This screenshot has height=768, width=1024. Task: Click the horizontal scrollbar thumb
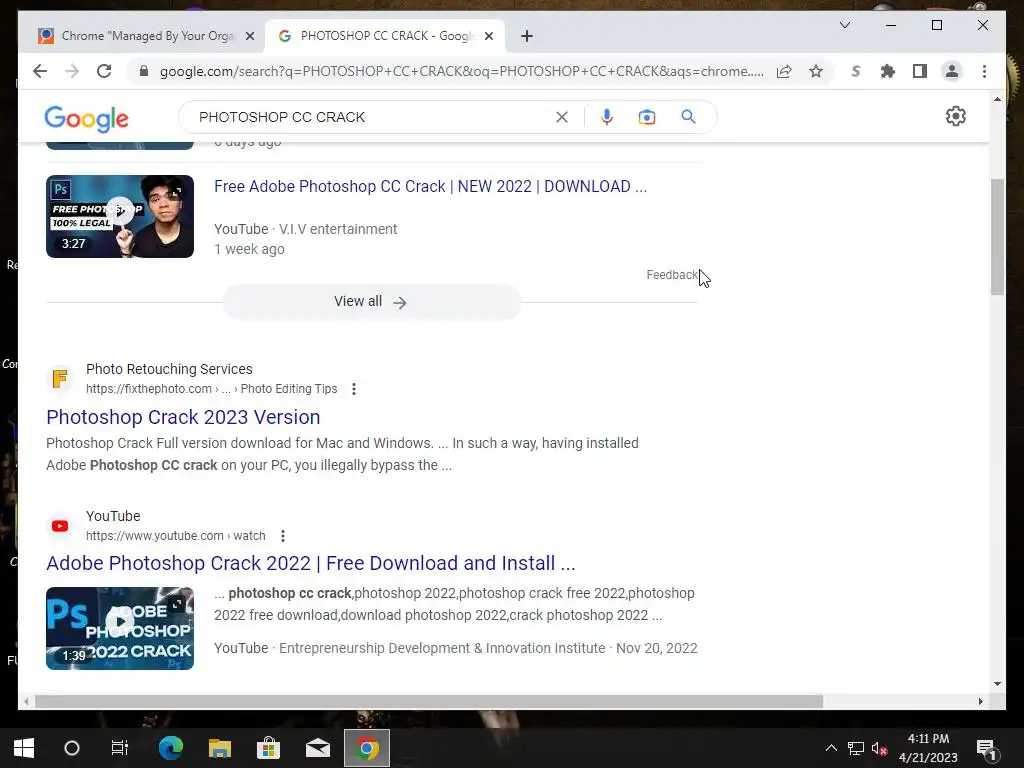[x=429, y=702]
